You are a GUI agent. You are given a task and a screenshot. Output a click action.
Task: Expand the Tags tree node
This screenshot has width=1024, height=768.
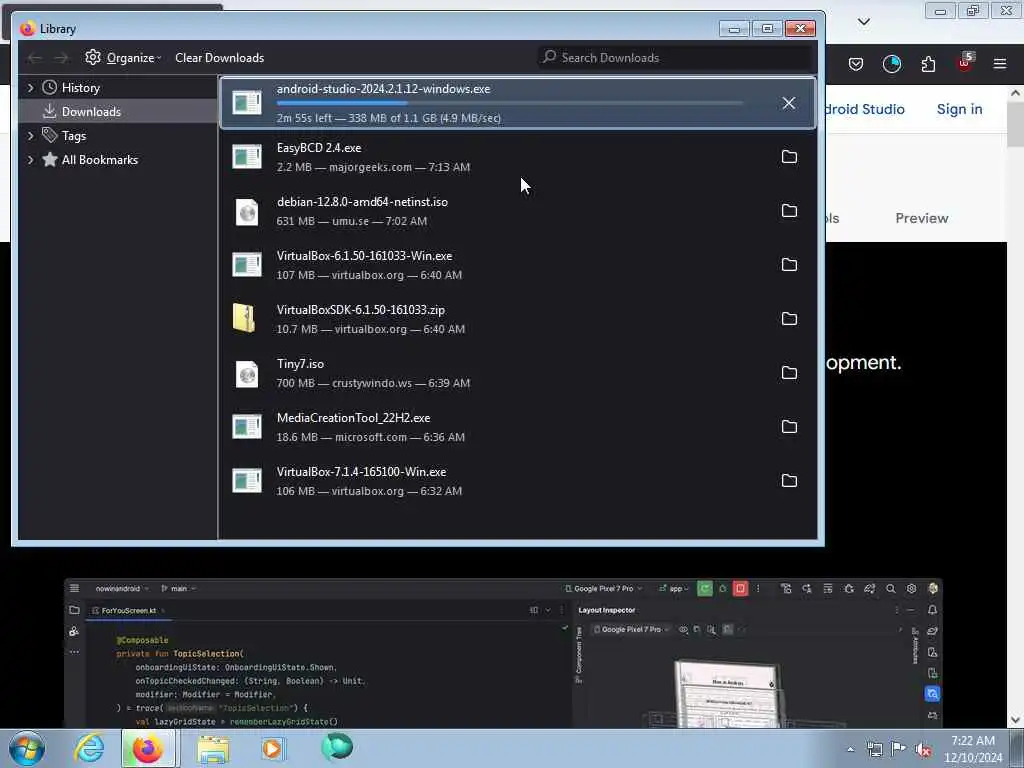pyautogui.click(x=30, y=136)
